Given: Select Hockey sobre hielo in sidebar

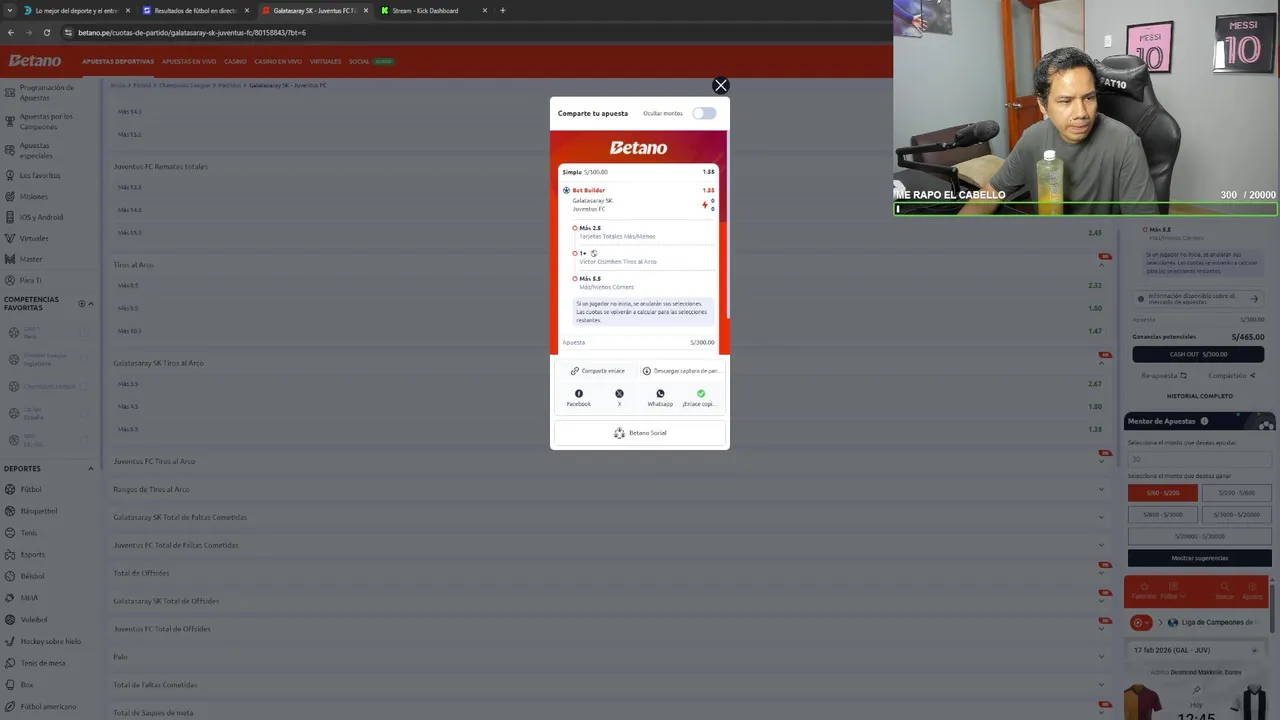Looking at the screenshot, I should tap(51, 641).
